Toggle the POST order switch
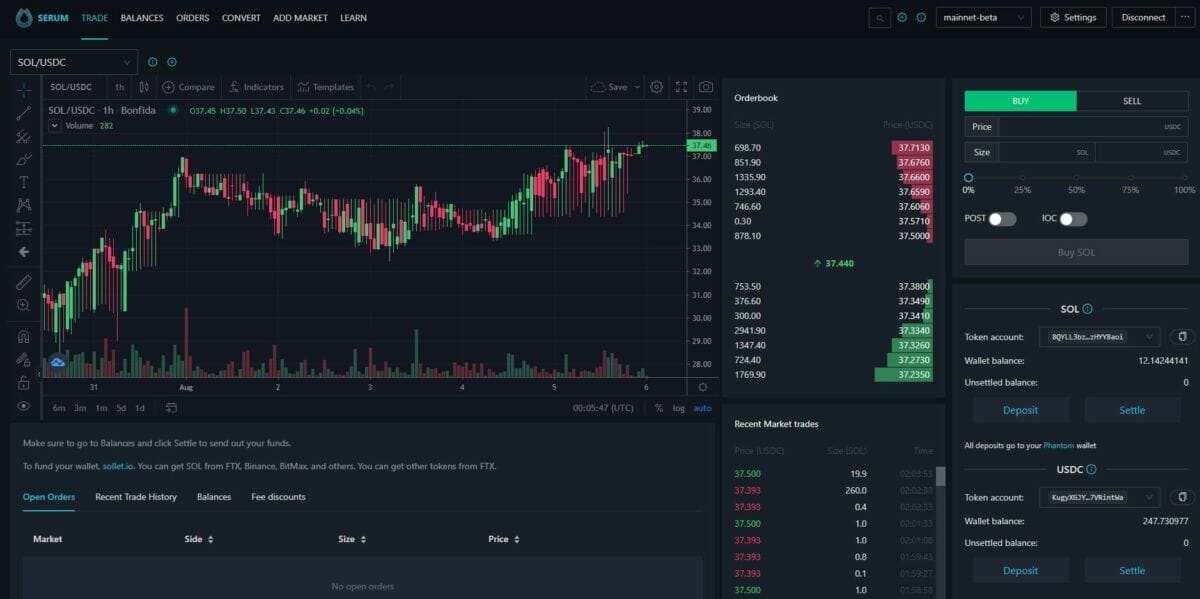This screenshot has width=1200, height=599. [x=1002, y=219]
